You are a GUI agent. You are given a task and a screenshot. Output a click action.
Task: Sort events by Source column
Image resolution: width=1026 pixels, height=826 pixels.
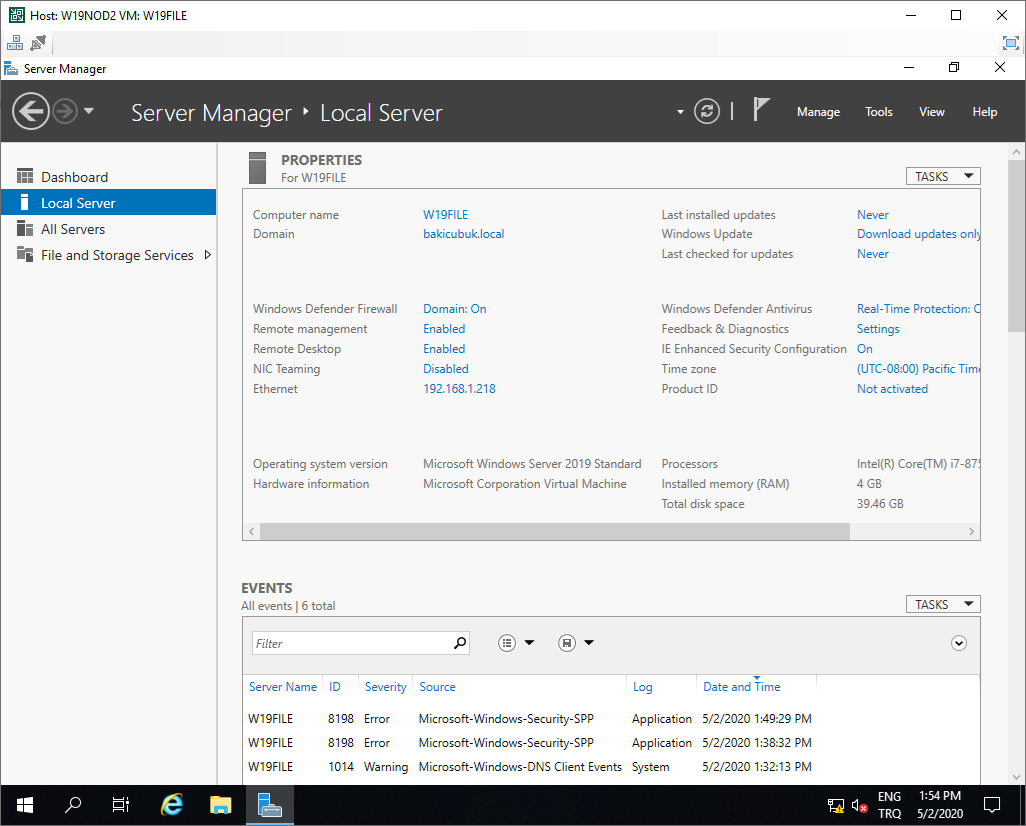point(437,687)
